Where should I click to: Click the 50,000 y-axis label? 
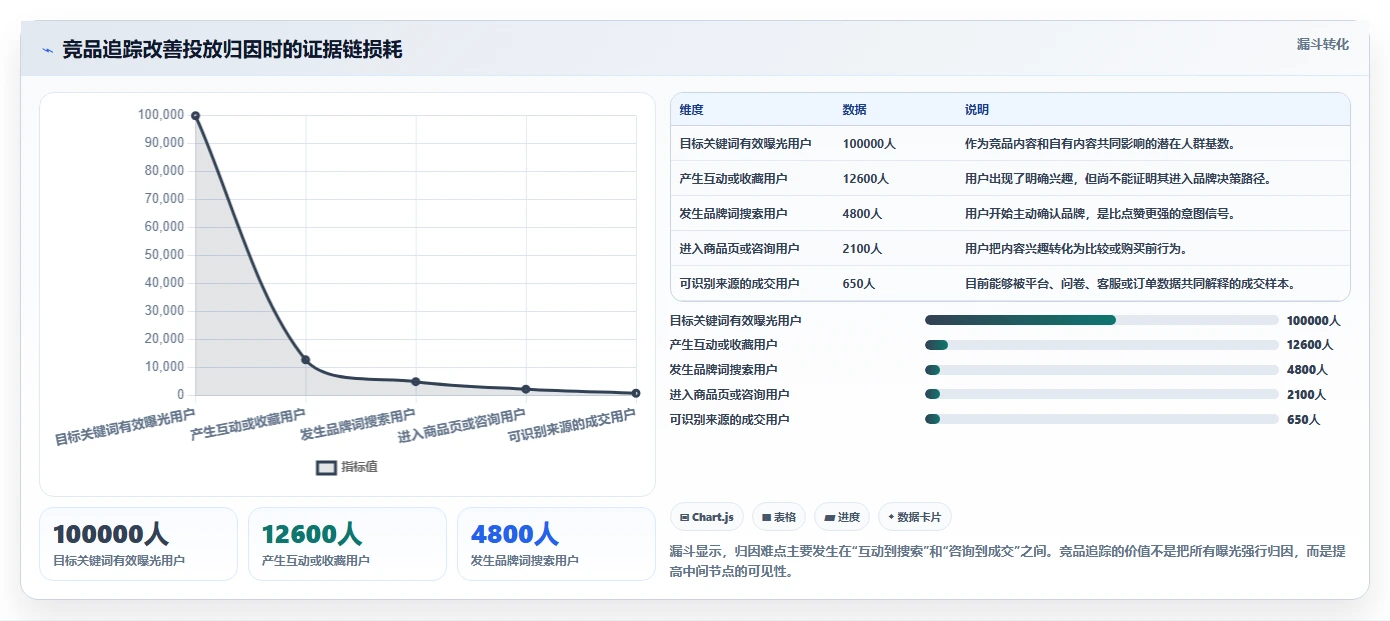coord(164,255)
